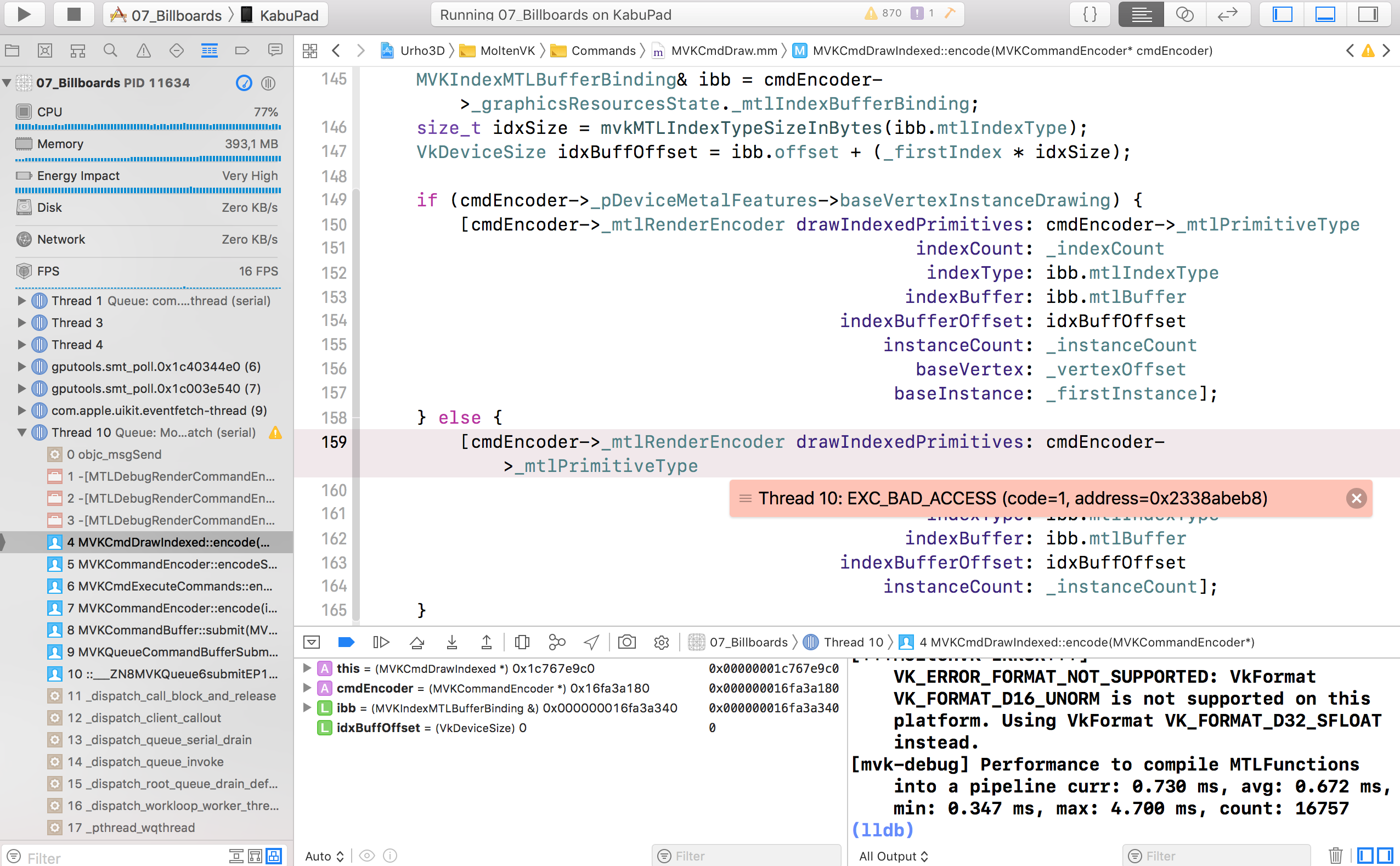Image resolution: width=1400 pixels, height=866 pixels.
Task: Expand the cmdEncoder variable row
Action: coord(307,687)
